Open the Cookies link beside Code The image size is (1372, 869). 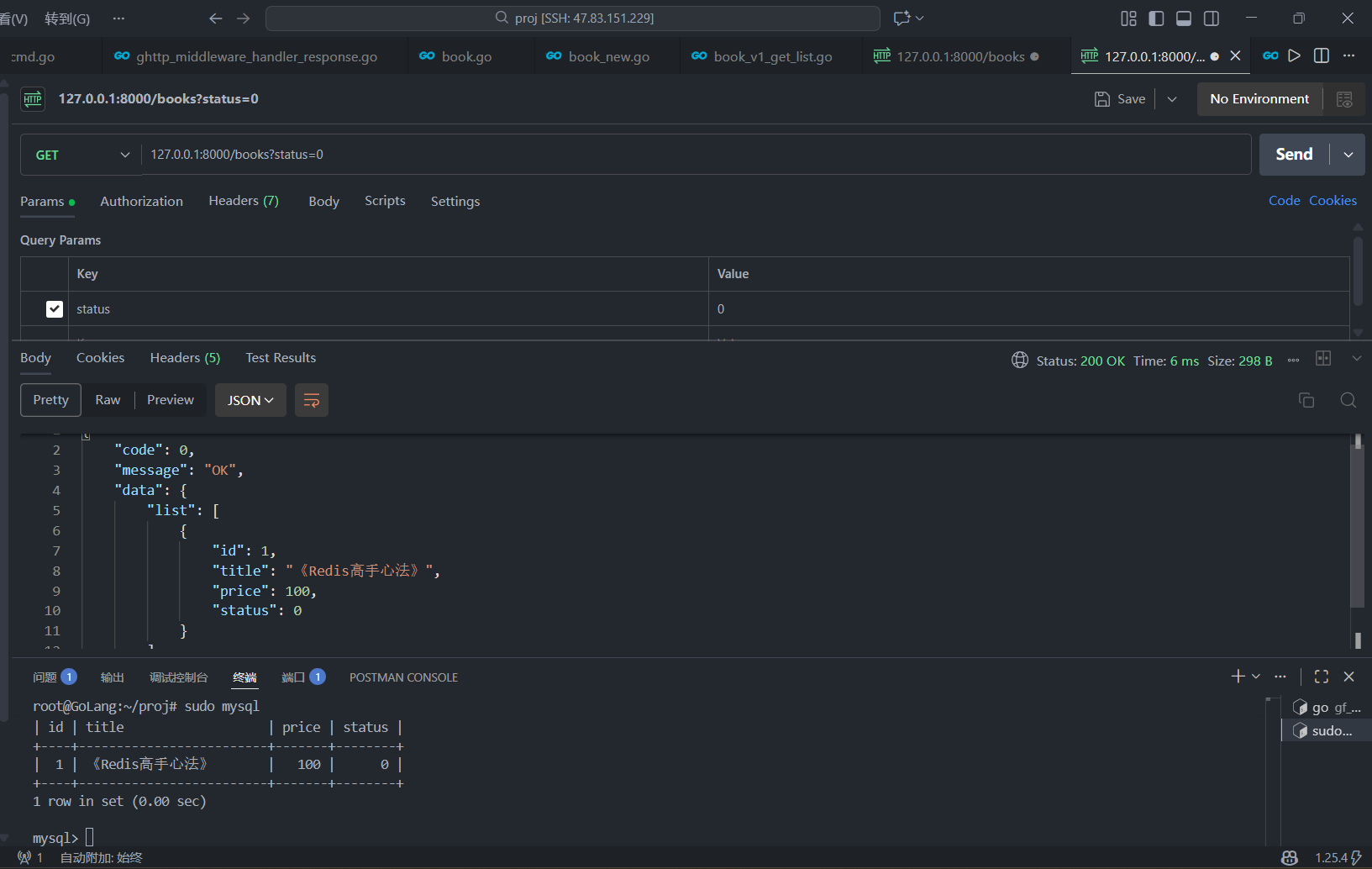1333,201
